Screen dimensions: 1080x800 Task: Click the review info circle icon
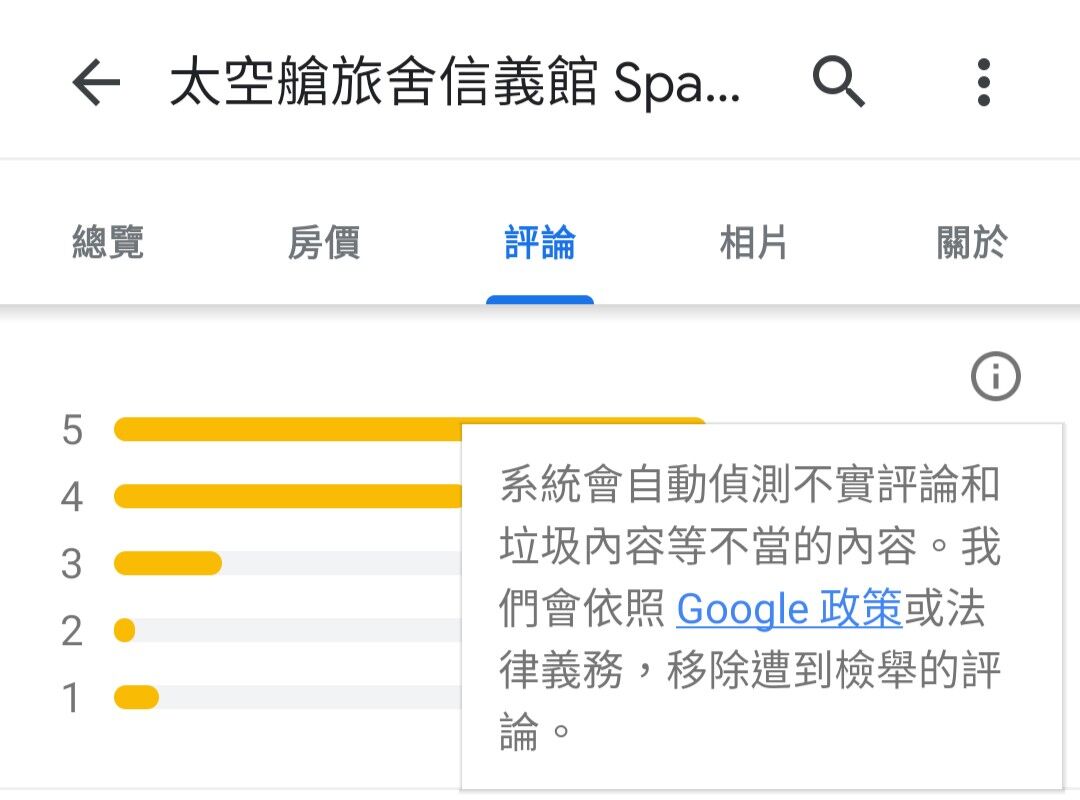pyautogui.click(x=995, y=376)
